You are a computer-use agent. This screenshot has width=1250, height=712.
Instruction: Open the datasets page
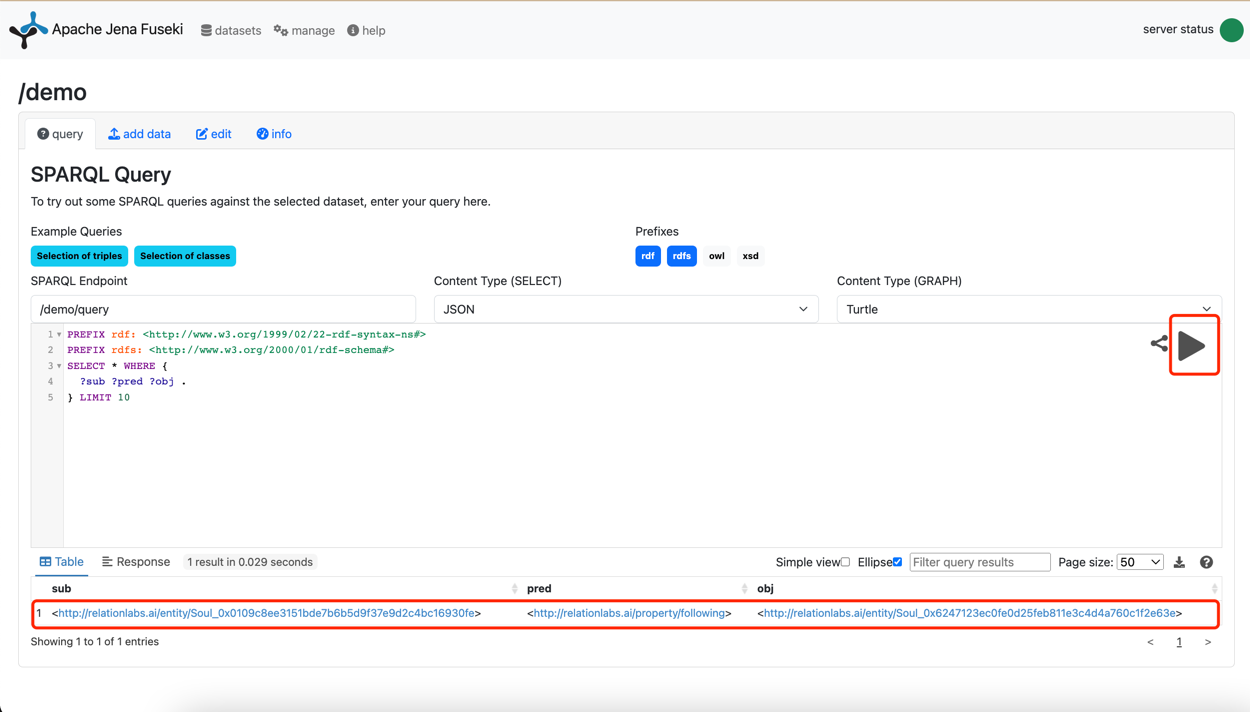click(x=231, y=31)
